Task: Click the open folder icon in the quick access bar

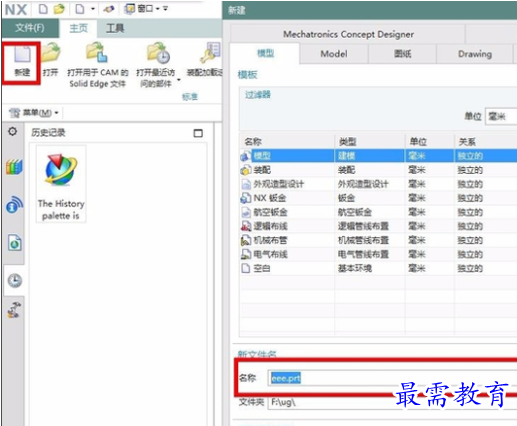Action: click(x=59, y=9)
